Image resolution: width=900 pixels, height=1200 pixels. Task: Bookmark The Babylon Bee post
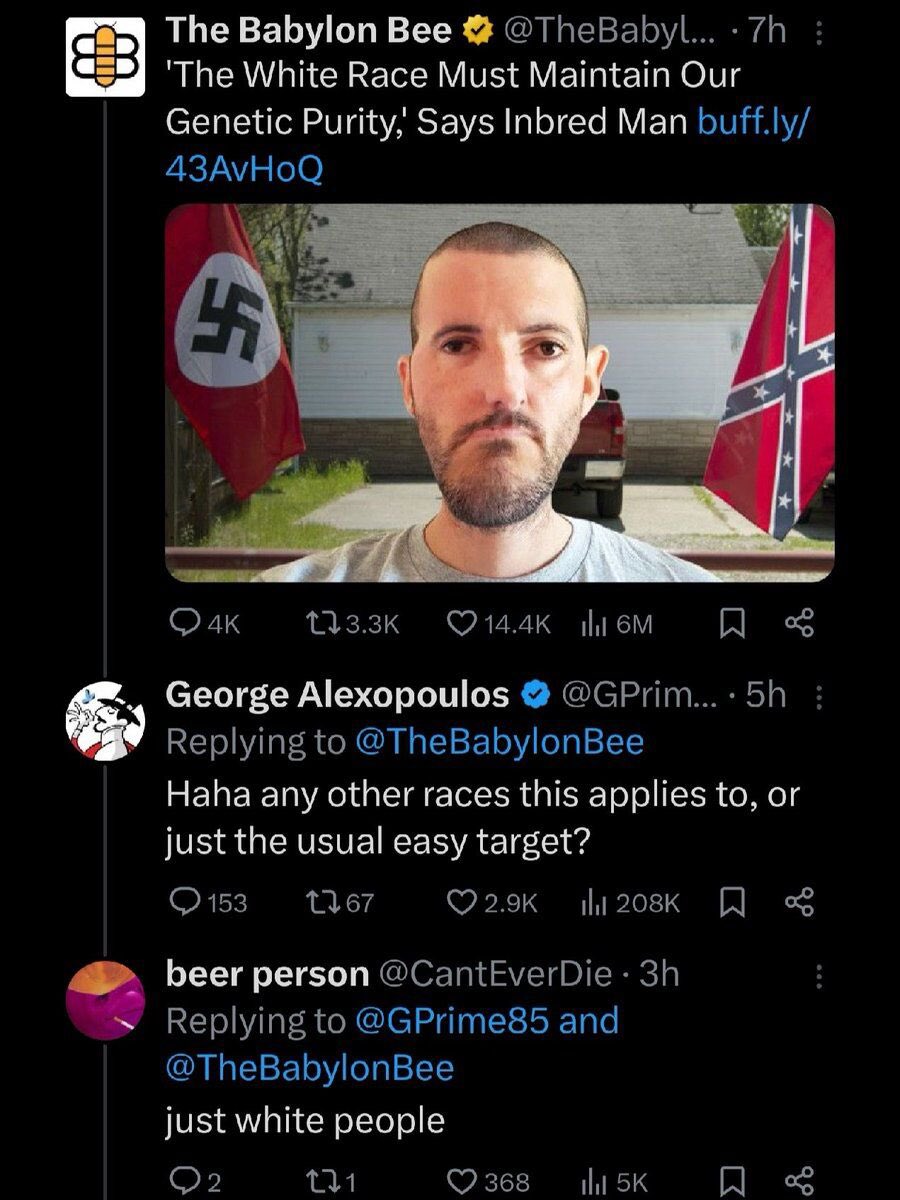pyautogui.click(x=732, y=624)
